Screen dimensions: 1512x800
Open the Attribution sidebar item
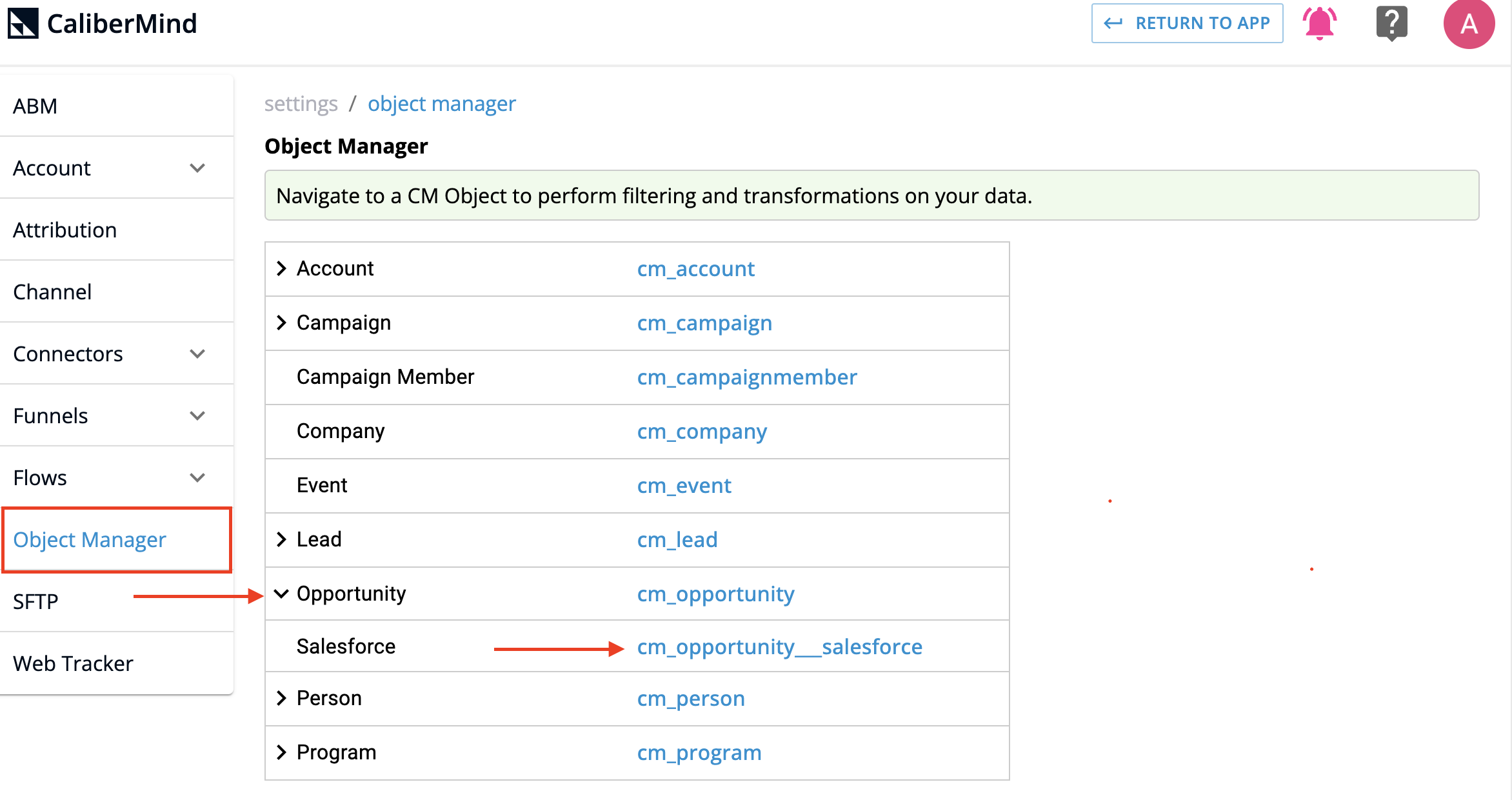[117, 230]
